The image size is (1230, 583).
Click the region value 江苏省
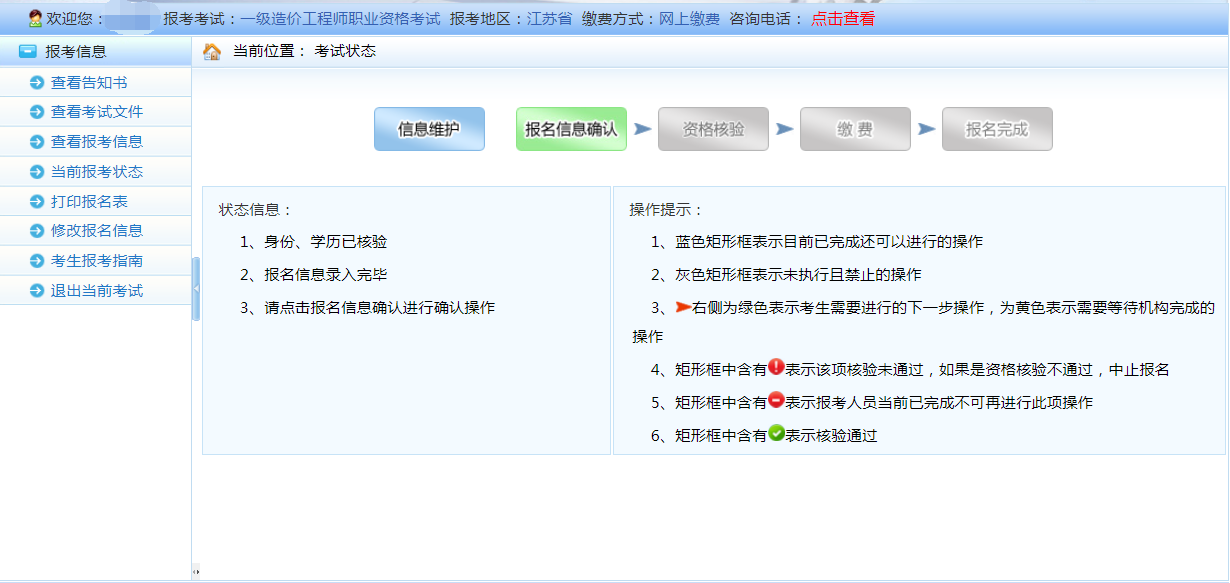[550, 19]
